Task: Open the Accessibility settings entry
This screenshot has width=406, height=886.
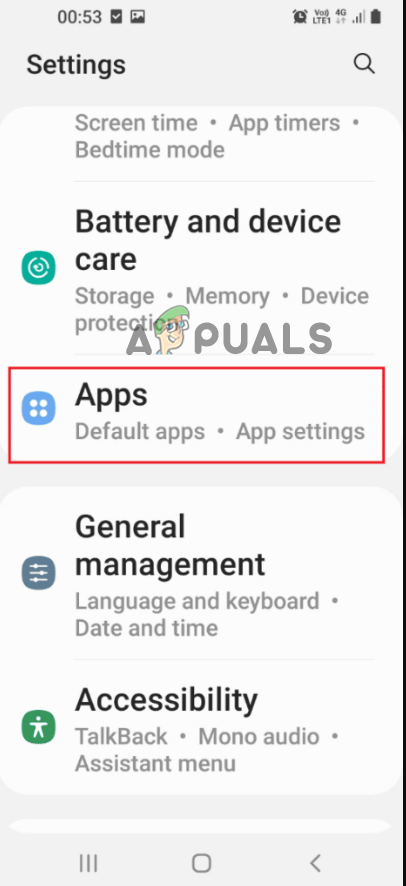Action: pyautogui.click(x=203, y=728)
